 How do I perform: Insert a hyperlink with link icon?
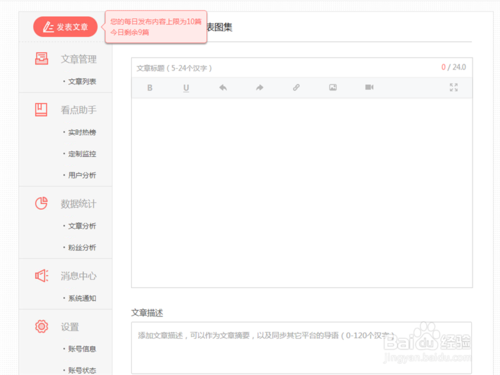click(296, 87)
